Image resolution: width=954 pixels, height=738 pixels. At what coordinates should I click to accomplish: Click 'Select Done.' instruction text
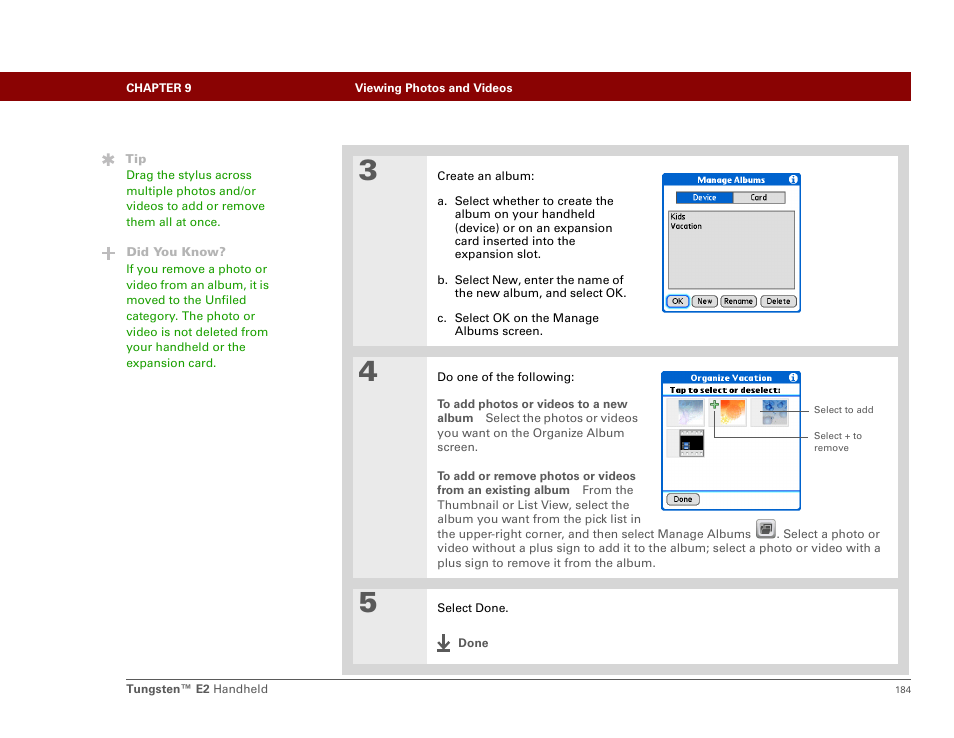pyautogui.click(x=473, y=608)
